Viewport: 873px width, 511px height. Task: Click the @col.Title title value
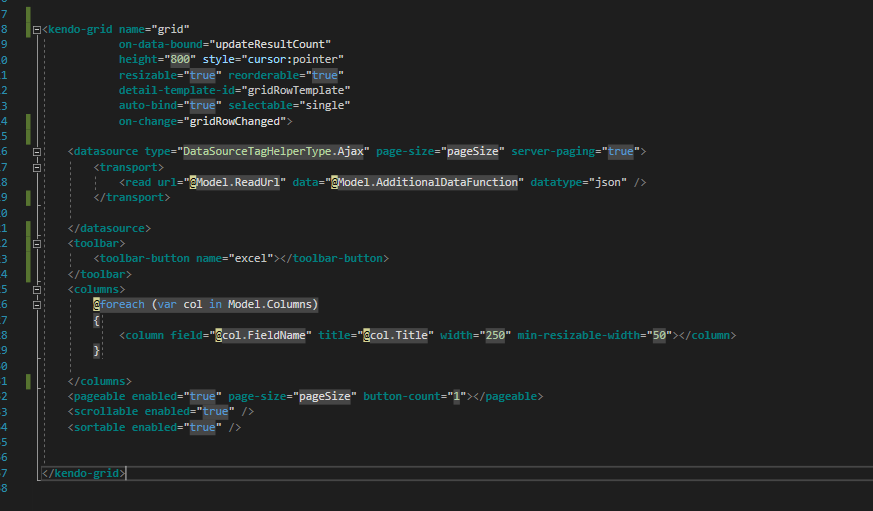pos(395,335)
